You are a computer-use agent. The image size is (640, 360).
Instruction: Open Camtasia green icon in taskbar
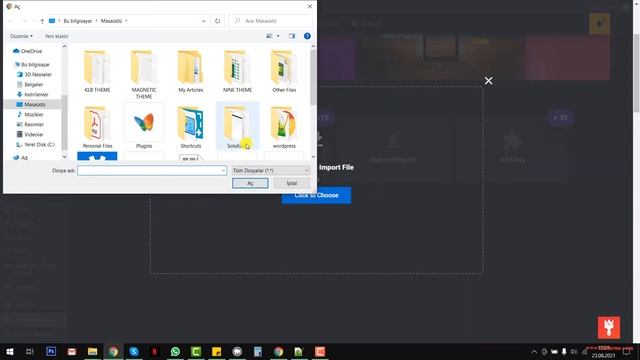196,351
